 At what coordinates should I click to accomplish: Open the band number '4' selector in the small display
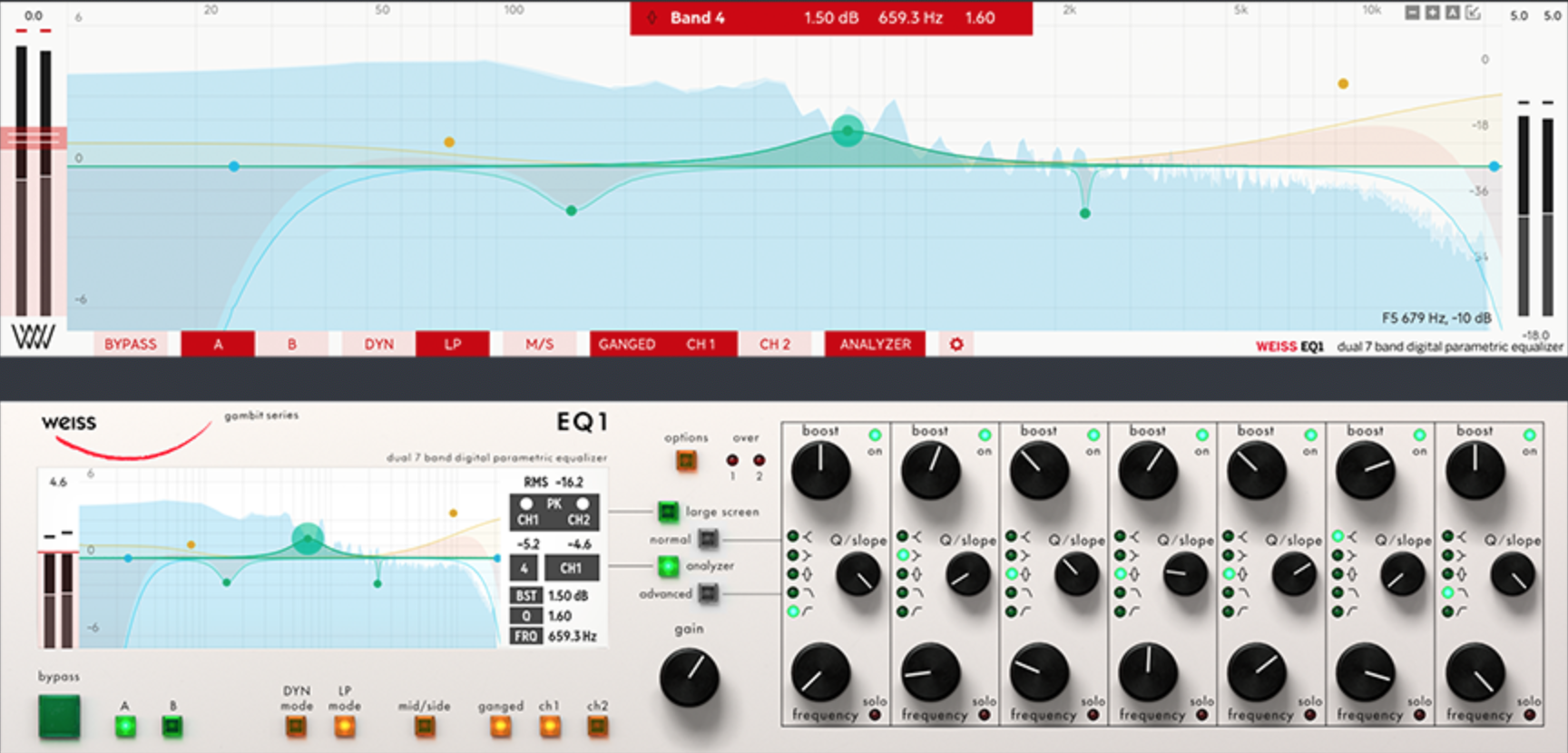pyautogui.click(x=524, y=568)
